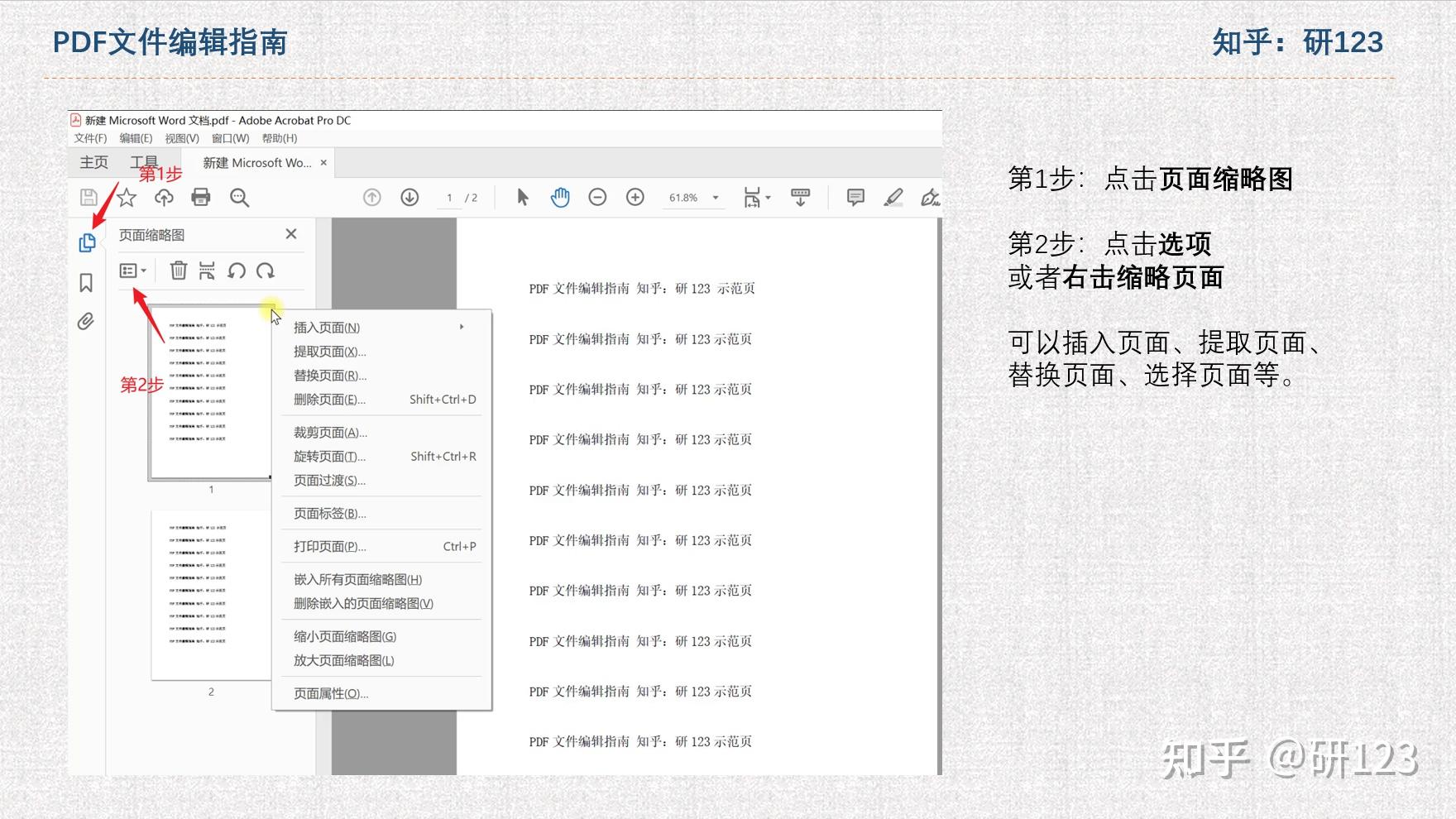Open the Attachments paperclip icon
The width and height of the screenshot is (1456, 819).
click(86, 321)
